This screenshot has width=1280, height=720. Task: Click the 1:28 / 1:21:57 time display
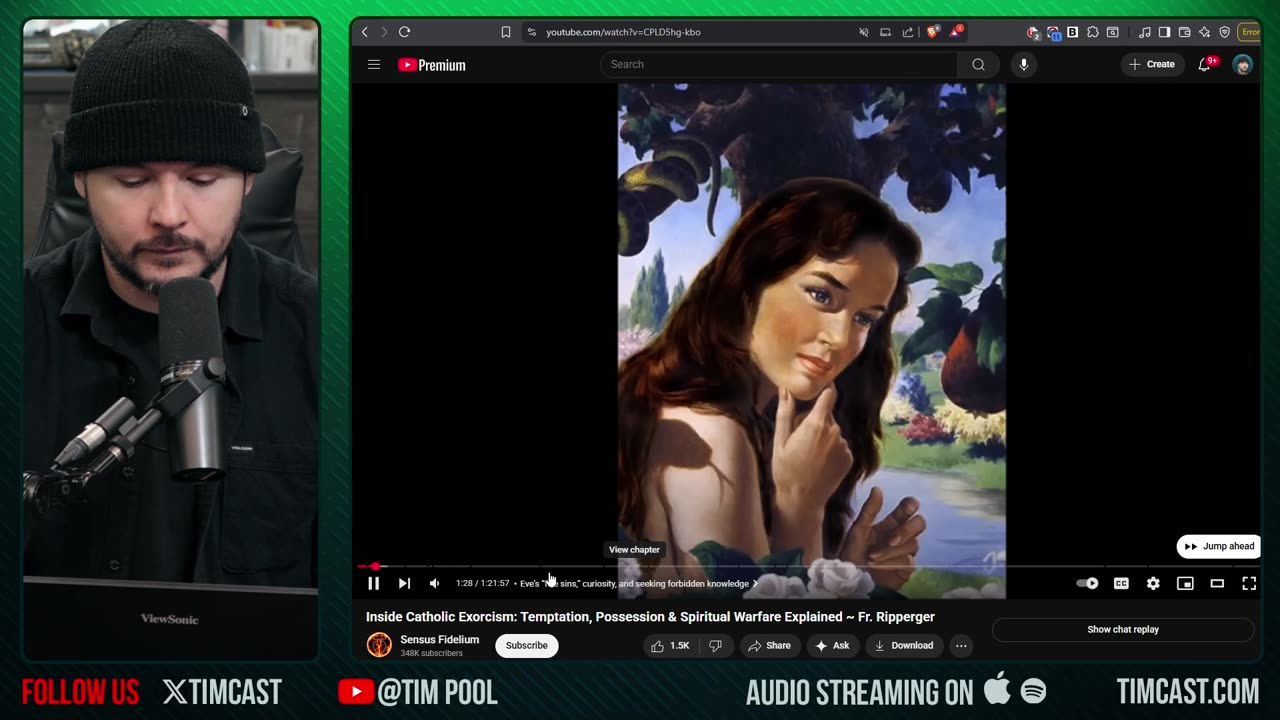click(482, 583)
